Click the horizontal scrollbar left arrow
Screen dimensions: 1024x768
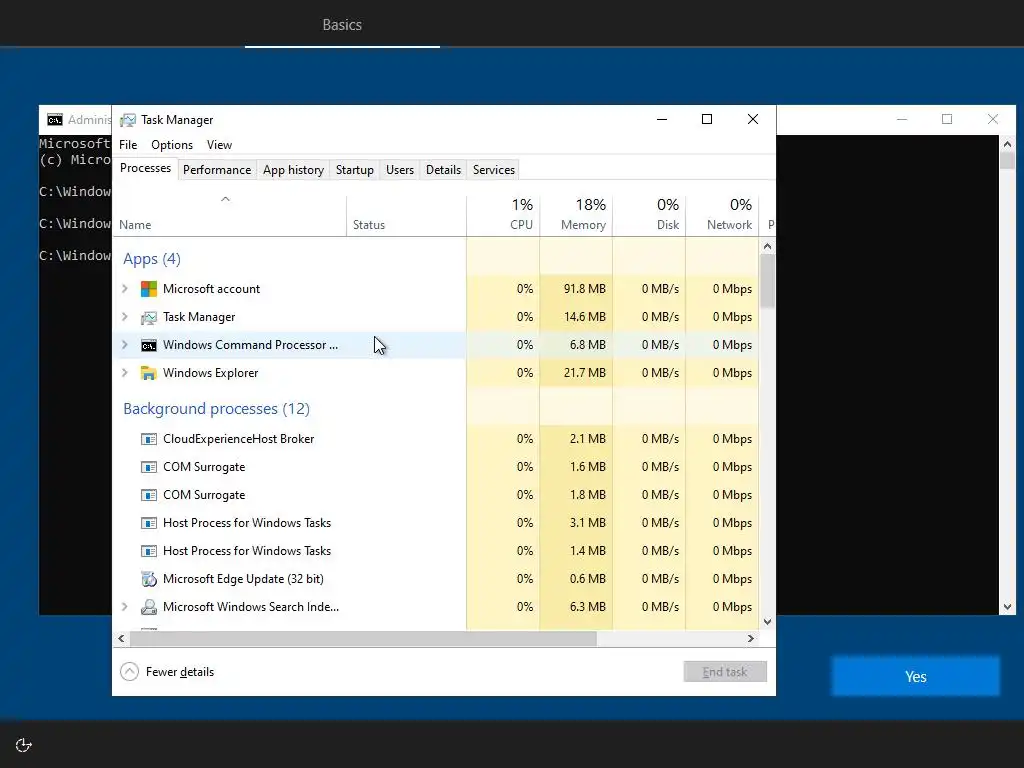click(x=121, y=639)
